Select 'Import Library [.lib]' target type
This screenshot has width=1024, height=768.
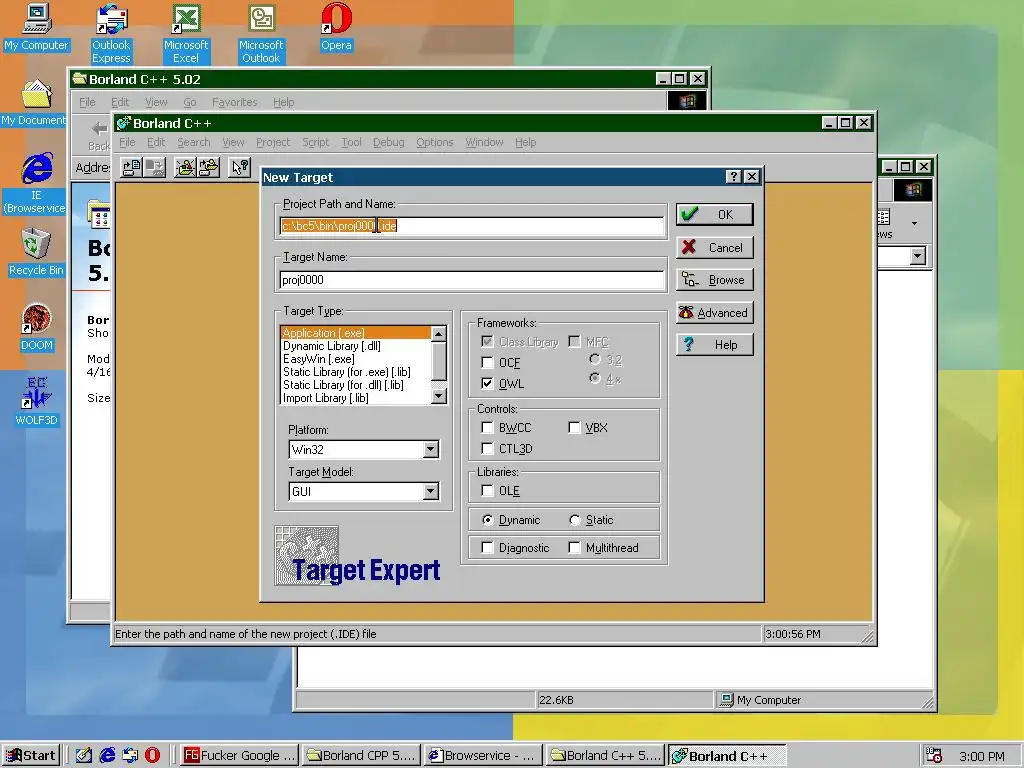[x=325, y=398]
